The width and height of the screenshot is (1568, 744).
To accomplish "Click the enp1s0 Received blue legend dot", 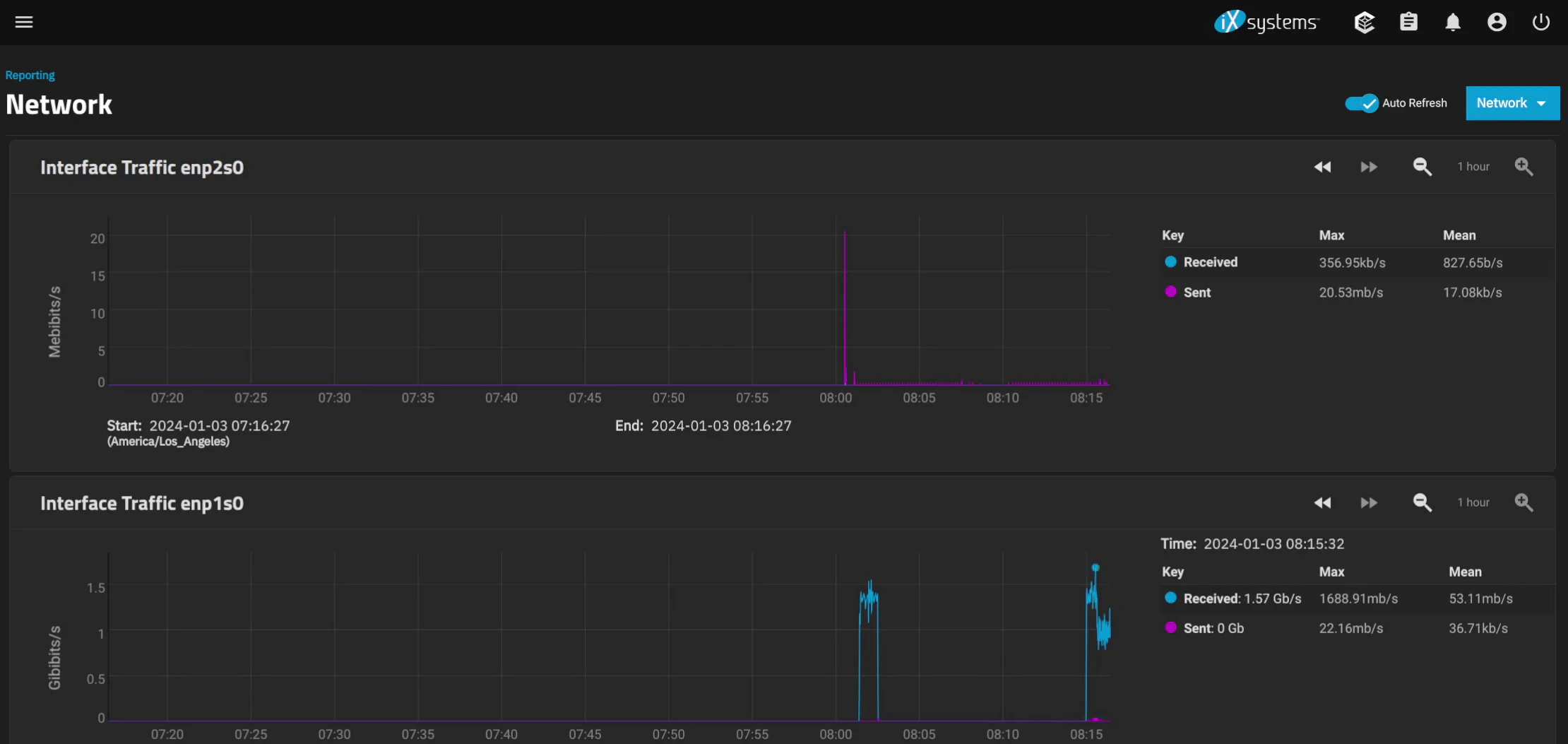I will pyautogui.click(x=1170, y=598).
